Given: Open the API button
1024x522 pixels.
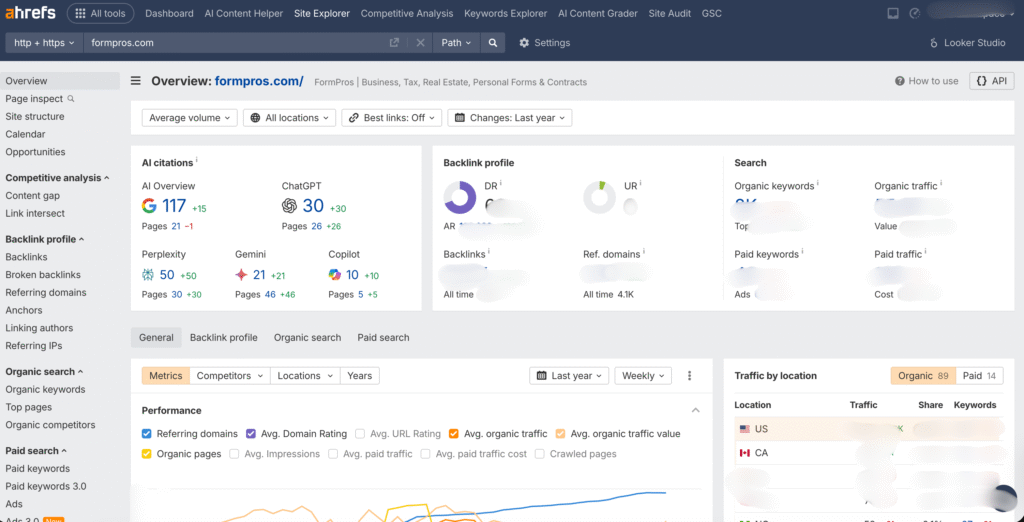Looking at the screenshot, I should 991,81.
